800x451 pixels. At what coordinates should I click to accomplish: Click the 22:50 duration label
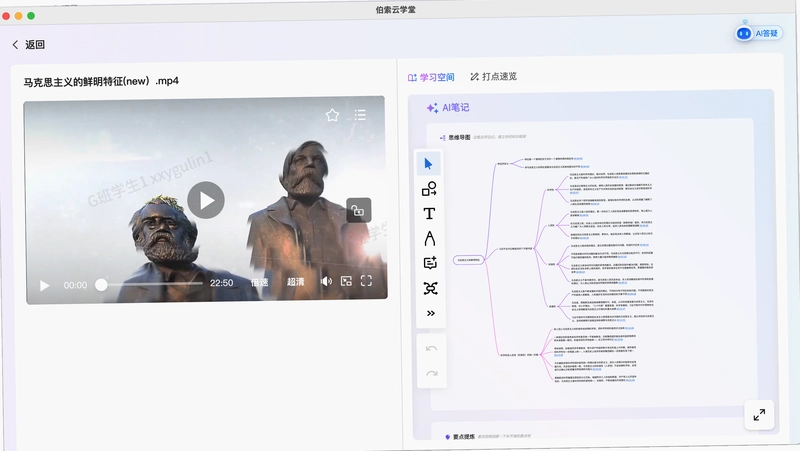pyautogui.click(x=221, y=283)
